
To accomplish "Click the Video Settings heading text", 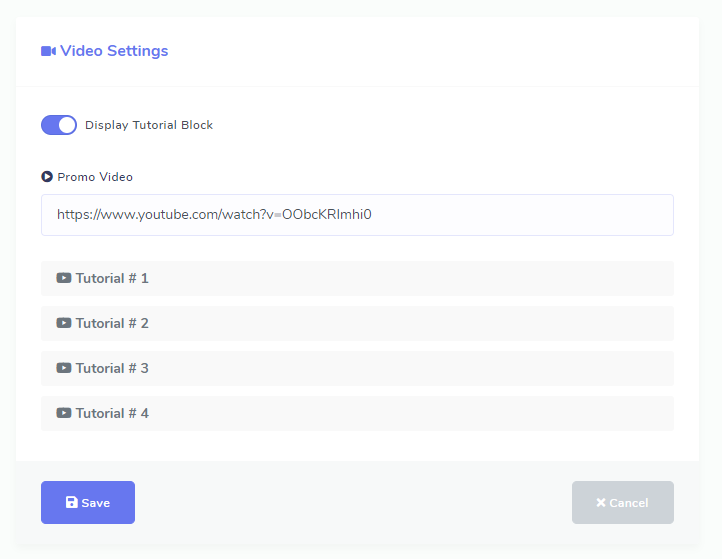I will pos(114,51).
